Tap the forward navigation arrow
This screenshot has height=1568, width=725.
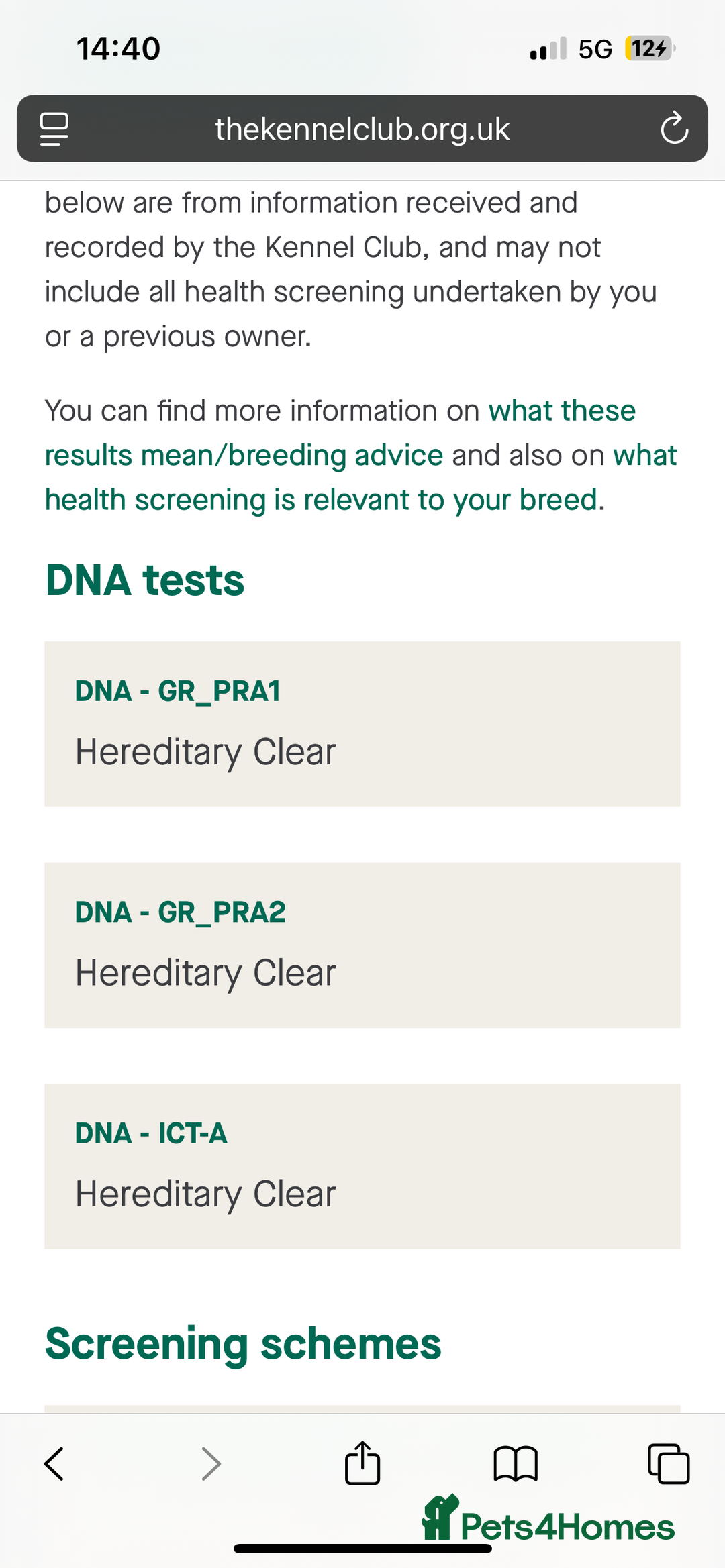211,1463
